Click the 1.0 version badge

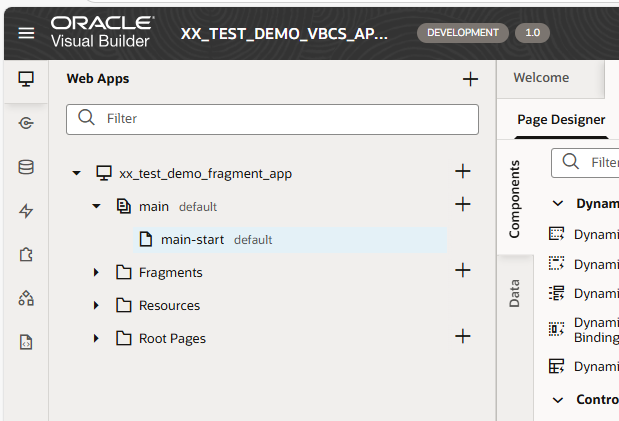pos(532,32)
